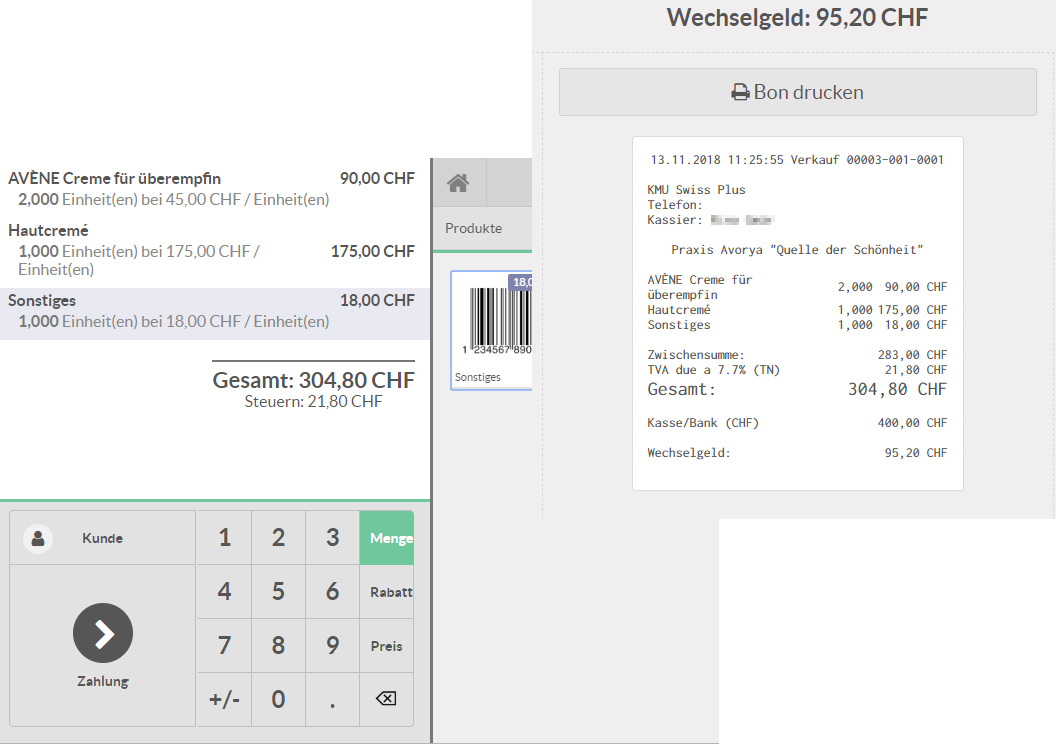This screenshot has height=750, width=1056.
Task: Click the home icon in breadcrumb bar
Action: 458,183
